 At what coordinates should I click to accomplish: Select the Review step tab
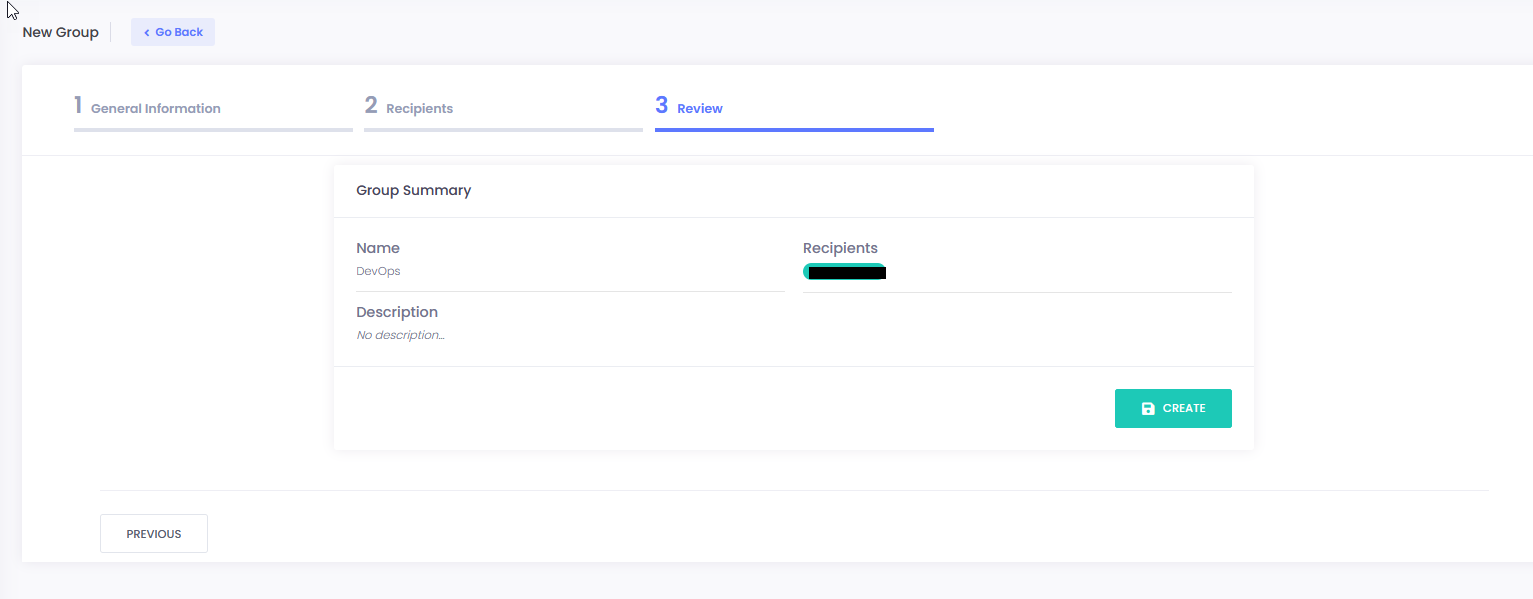coord(699,108)
